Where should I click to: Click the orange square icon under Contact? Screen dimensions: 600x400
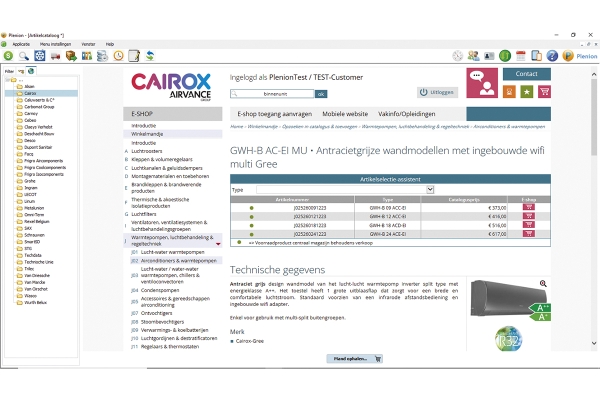[509, 92]
